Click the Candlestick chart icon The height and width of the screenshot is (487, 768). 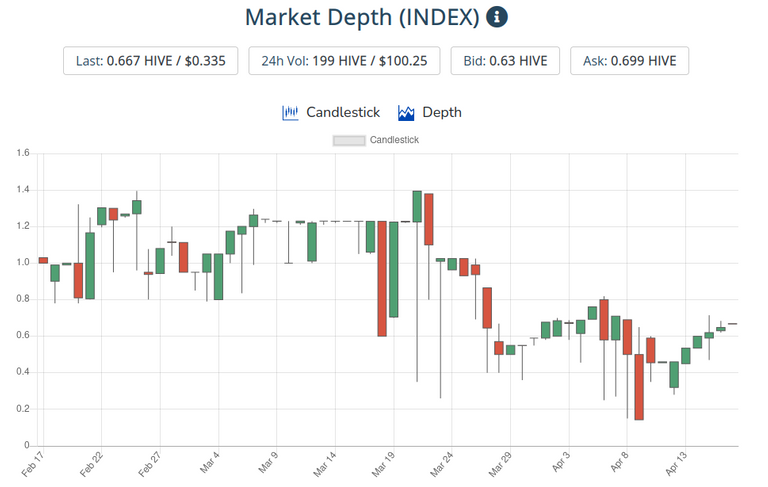pos(290,113)
